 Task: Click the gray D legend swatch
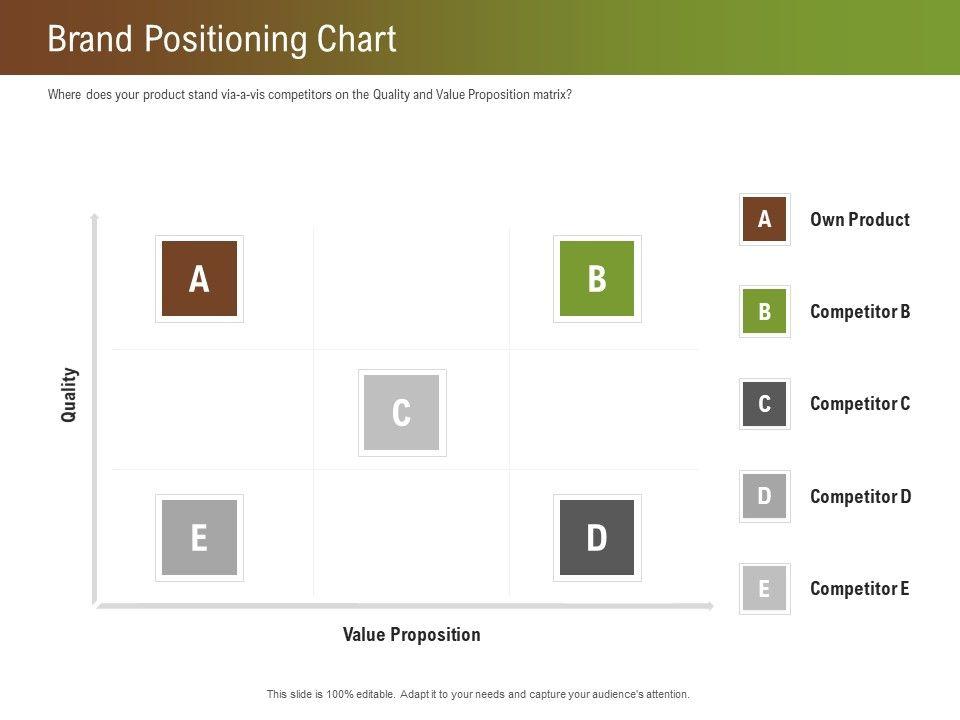point(765,496)
